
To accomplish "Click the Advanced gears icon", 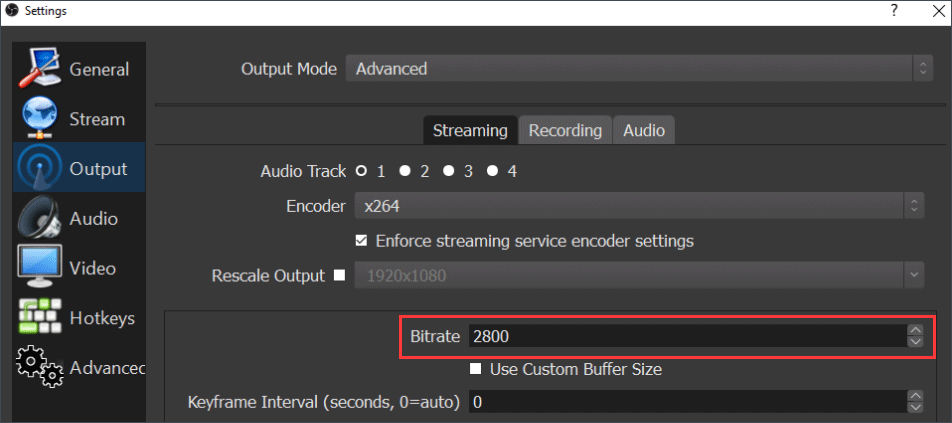I will click(x=41, y=367).
